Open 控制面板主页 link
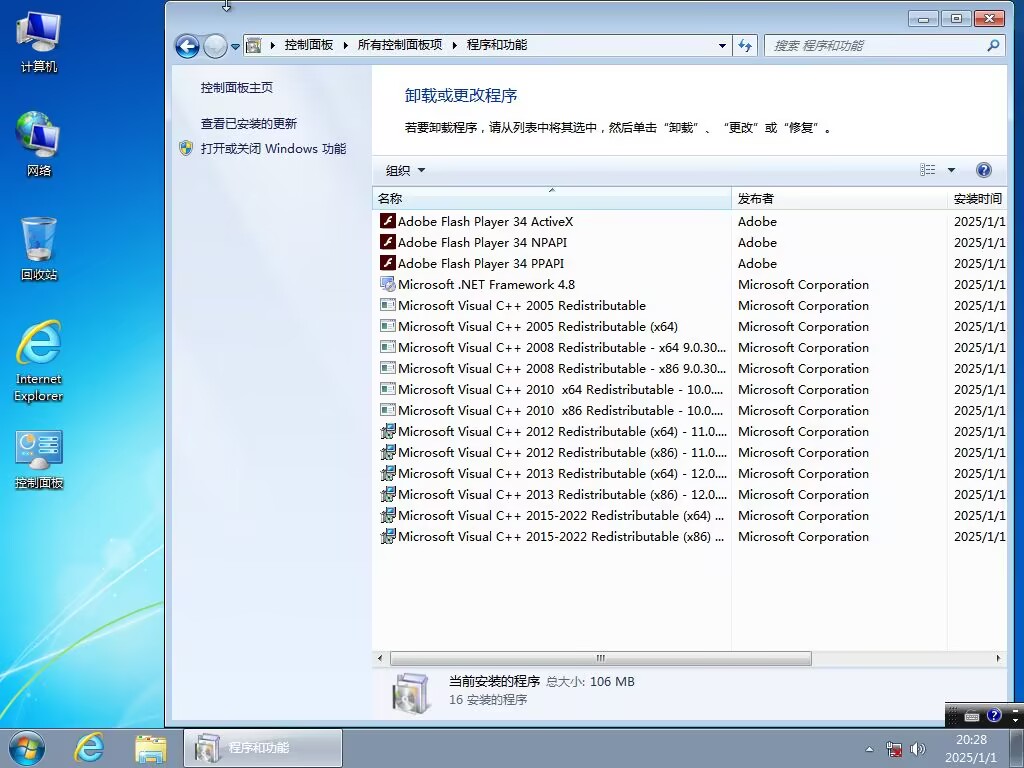Image resolution: width=1024 pixels, height=768 pixels. (236, 88)
